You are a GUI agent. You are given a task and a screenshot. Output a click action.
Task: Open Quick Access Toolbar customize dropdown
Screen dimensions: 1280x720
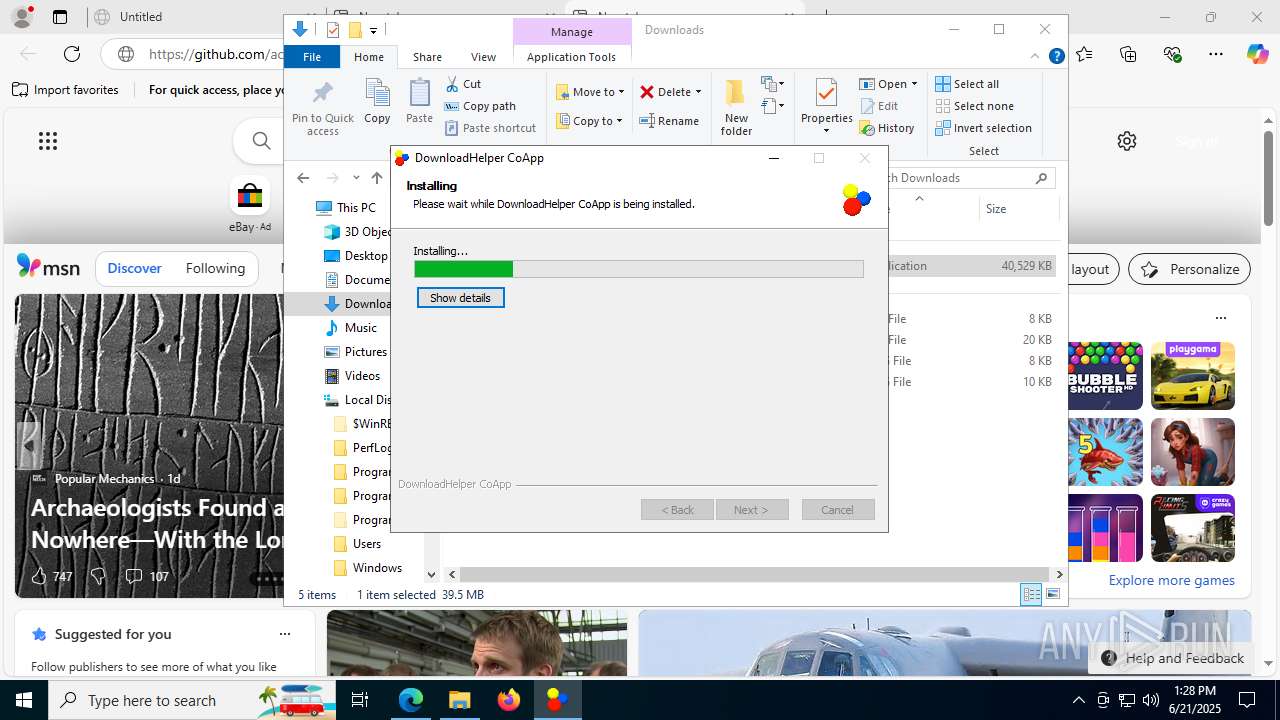(x=373, y=30)
